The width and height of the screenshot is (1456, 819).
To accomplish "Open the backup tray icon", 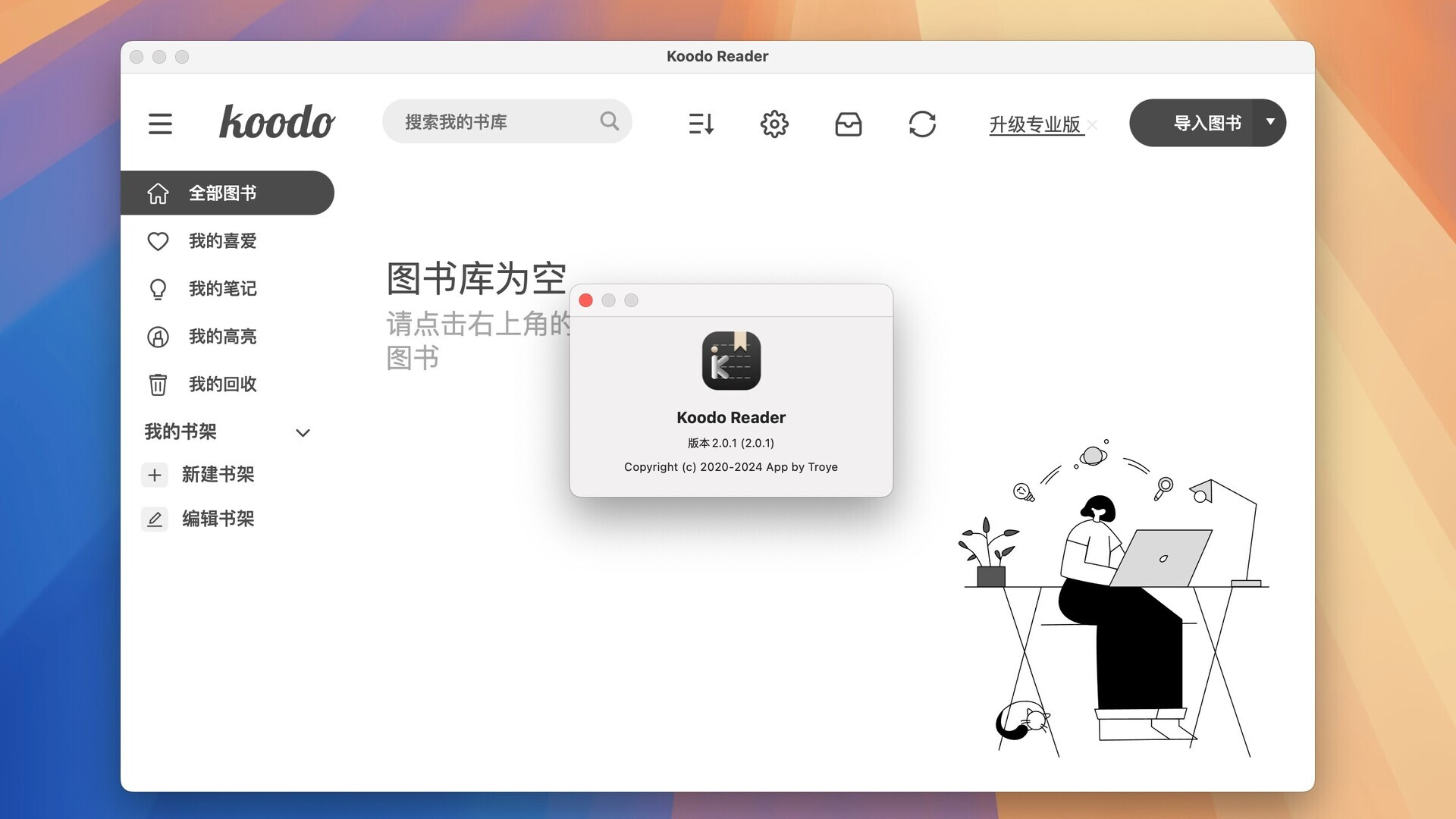I will (849, 124).
